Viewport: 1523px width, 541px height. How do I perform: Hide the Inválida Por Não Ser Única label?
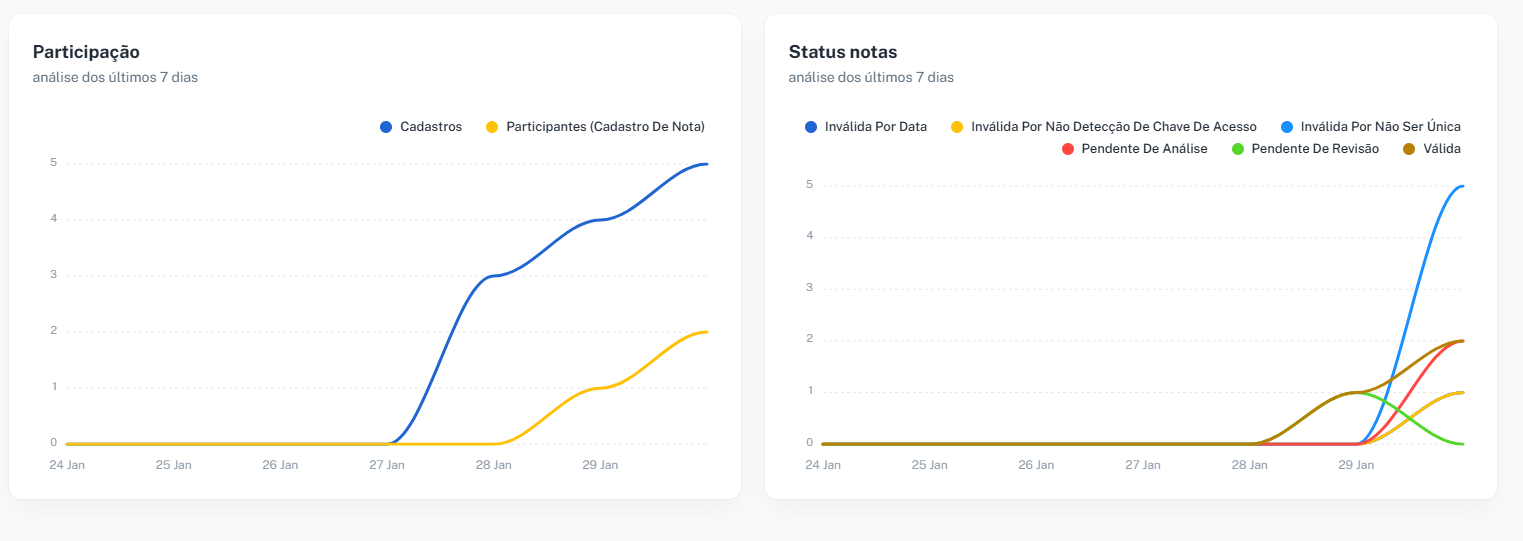[x=1381, y=127]
